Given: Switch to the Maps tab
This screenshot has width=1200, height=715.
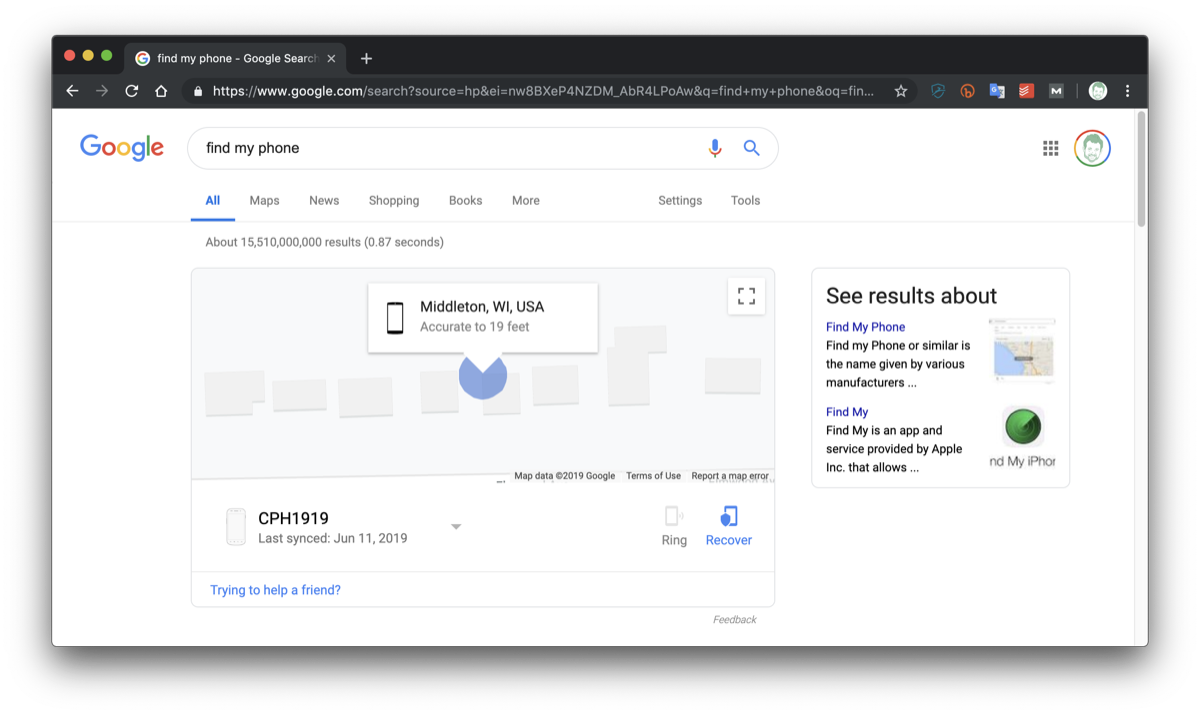Looking at the screenshot, I should point(264,200).
